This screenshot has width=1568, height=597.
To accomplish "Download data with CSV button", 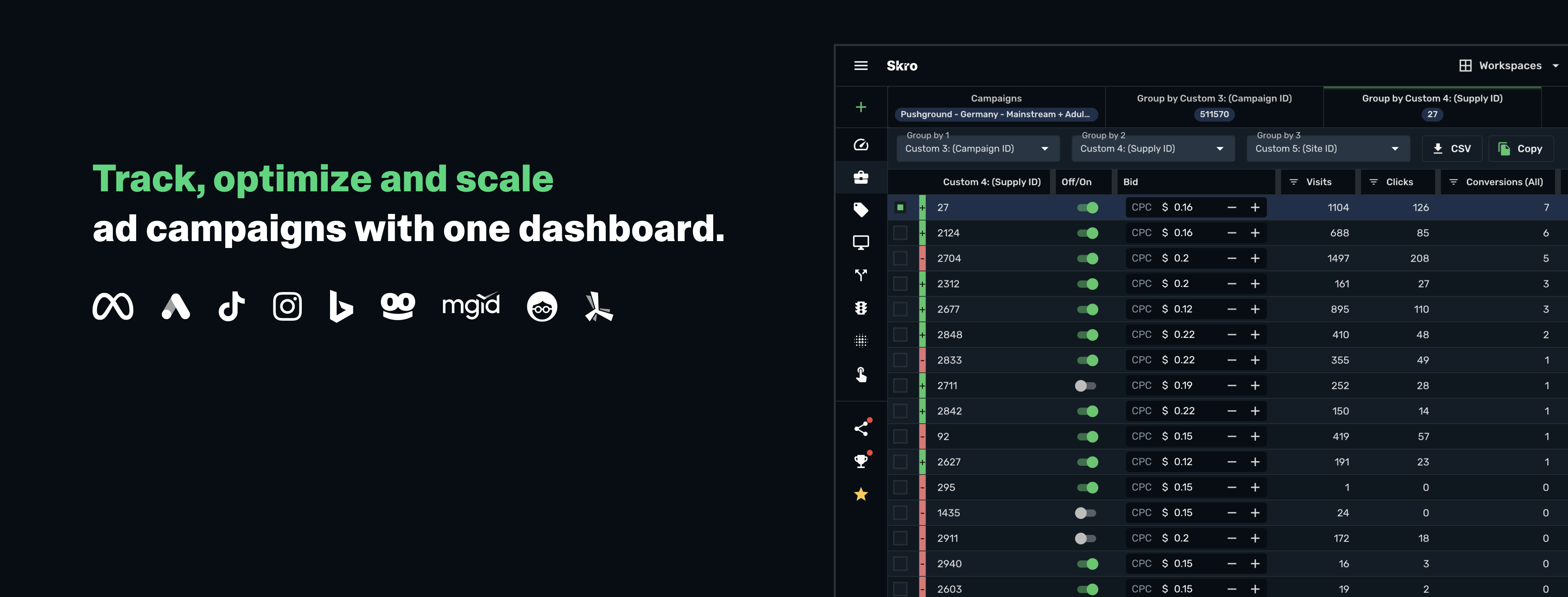I will click(x=1452, y=148).
